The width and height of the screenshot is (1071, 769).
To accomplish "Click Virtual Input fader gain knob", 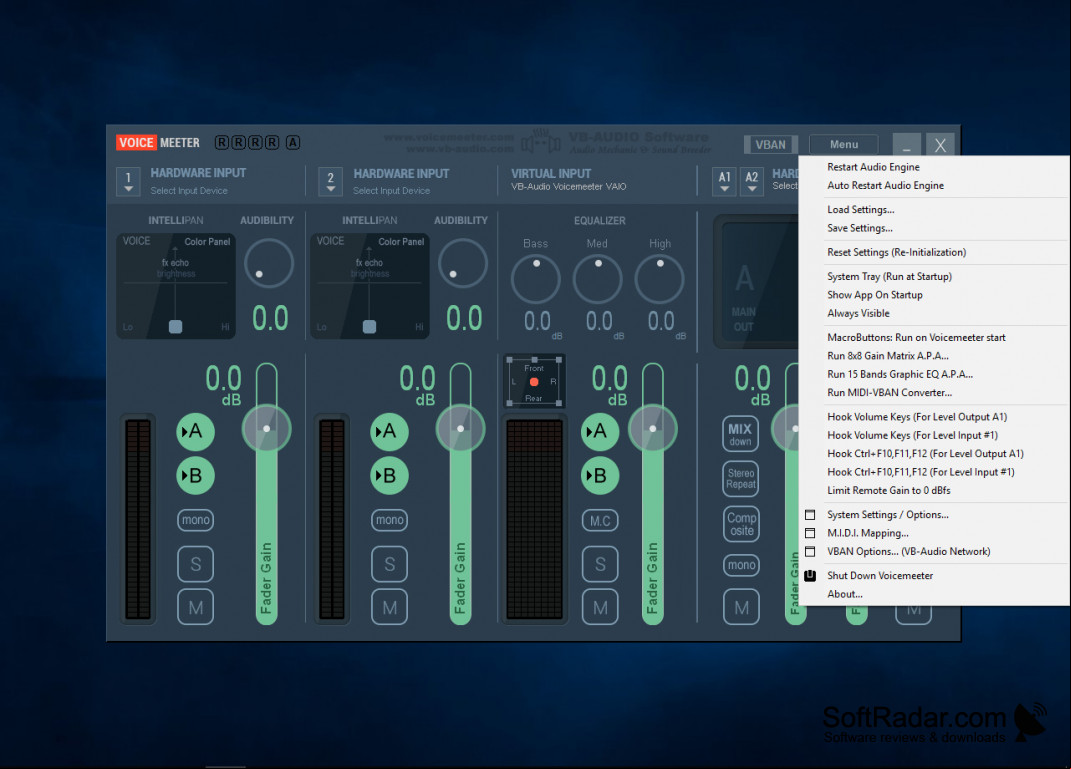I will (x=652, y=429).
